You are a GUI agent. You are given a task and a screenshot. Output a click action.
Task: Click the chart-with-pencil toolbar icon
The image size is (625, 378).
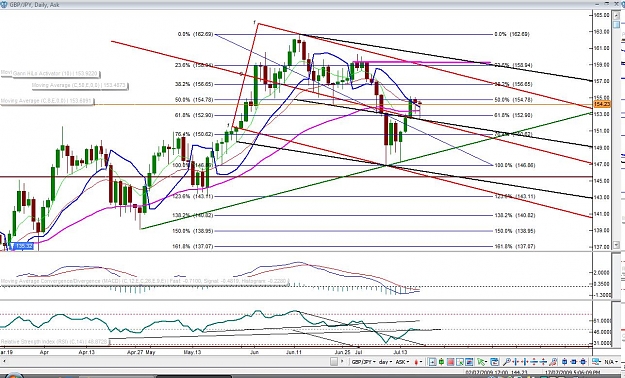pyautogui.click(x=460, y=362)
